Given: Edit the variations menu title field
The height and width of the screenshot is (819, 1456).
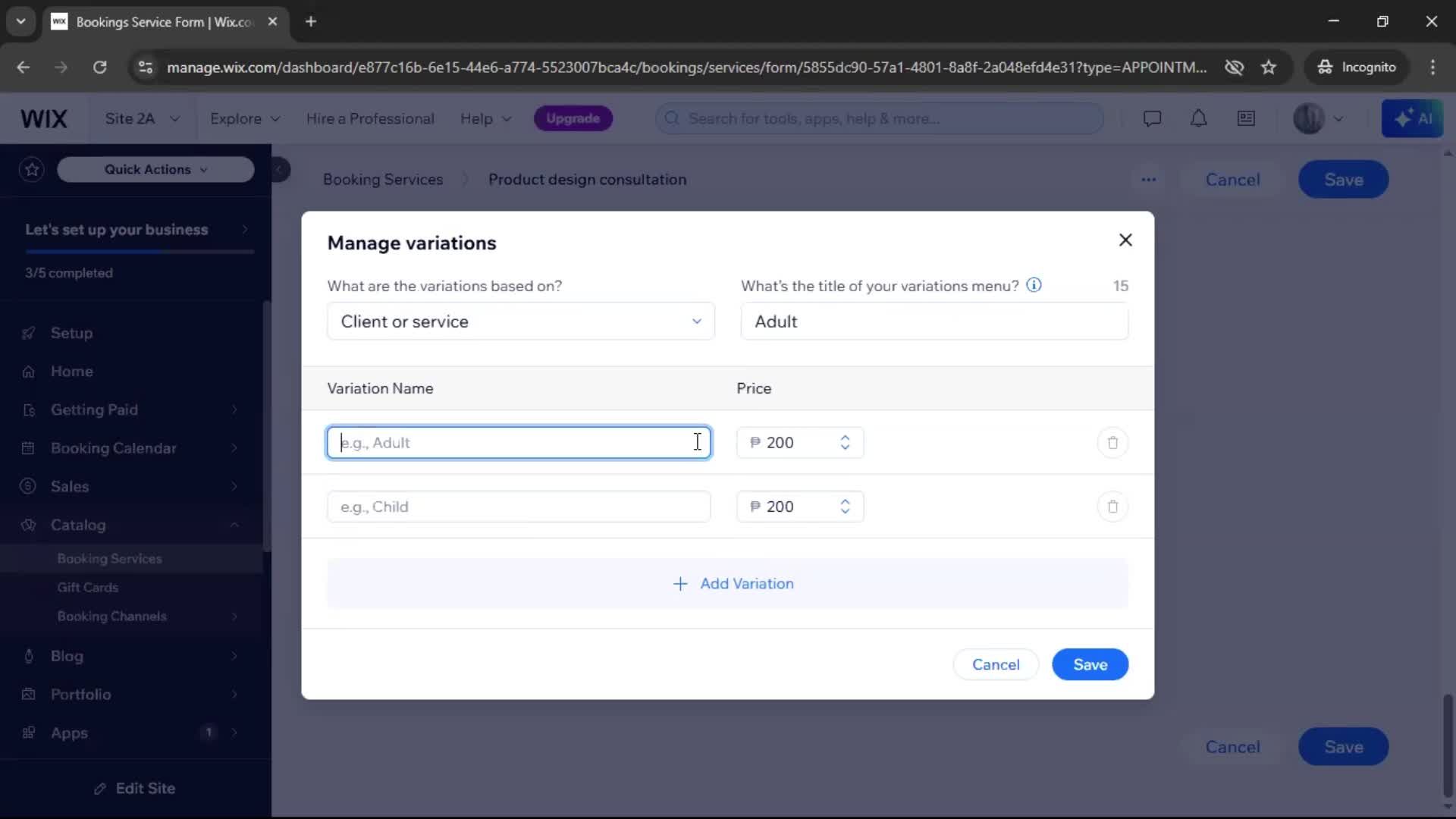Looking at the screenshot, I should coord(934,322).
